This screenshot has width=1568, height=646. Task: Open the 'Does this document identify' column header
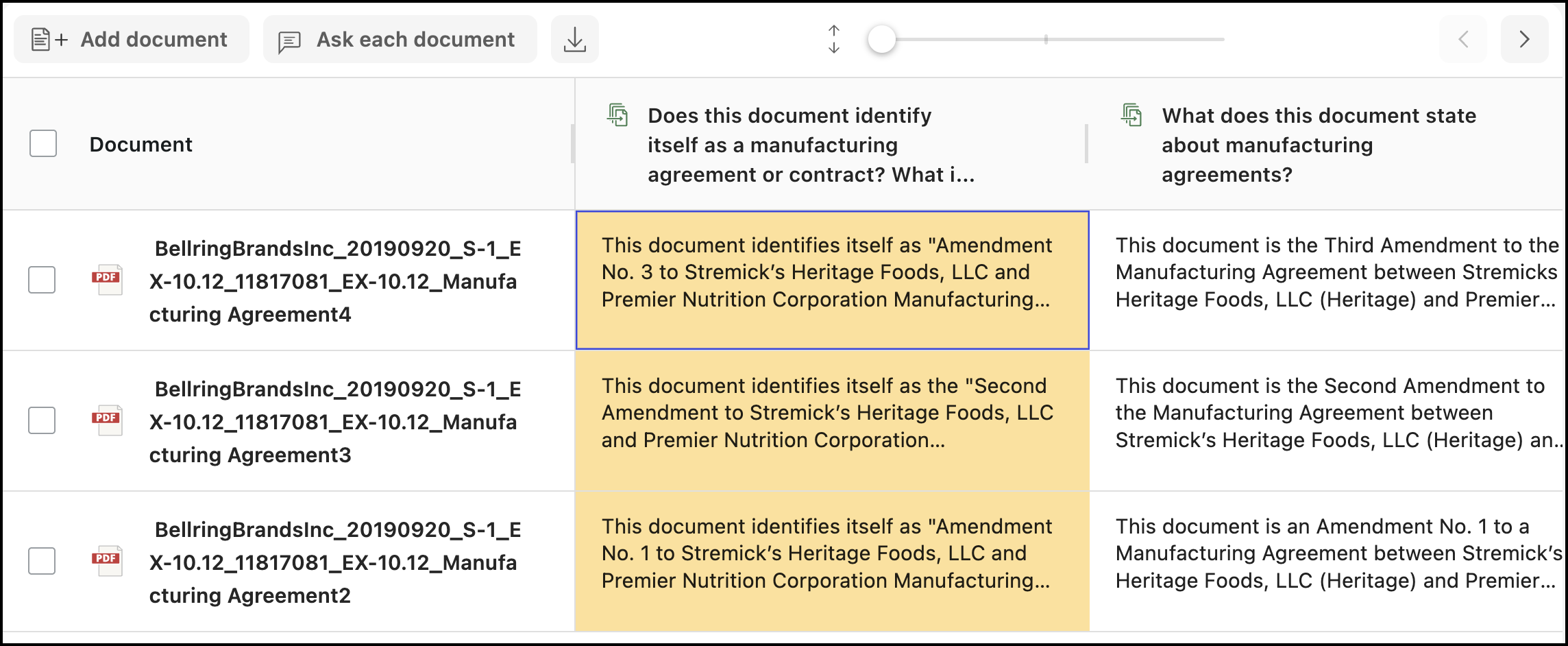click(x=810, y=145)
